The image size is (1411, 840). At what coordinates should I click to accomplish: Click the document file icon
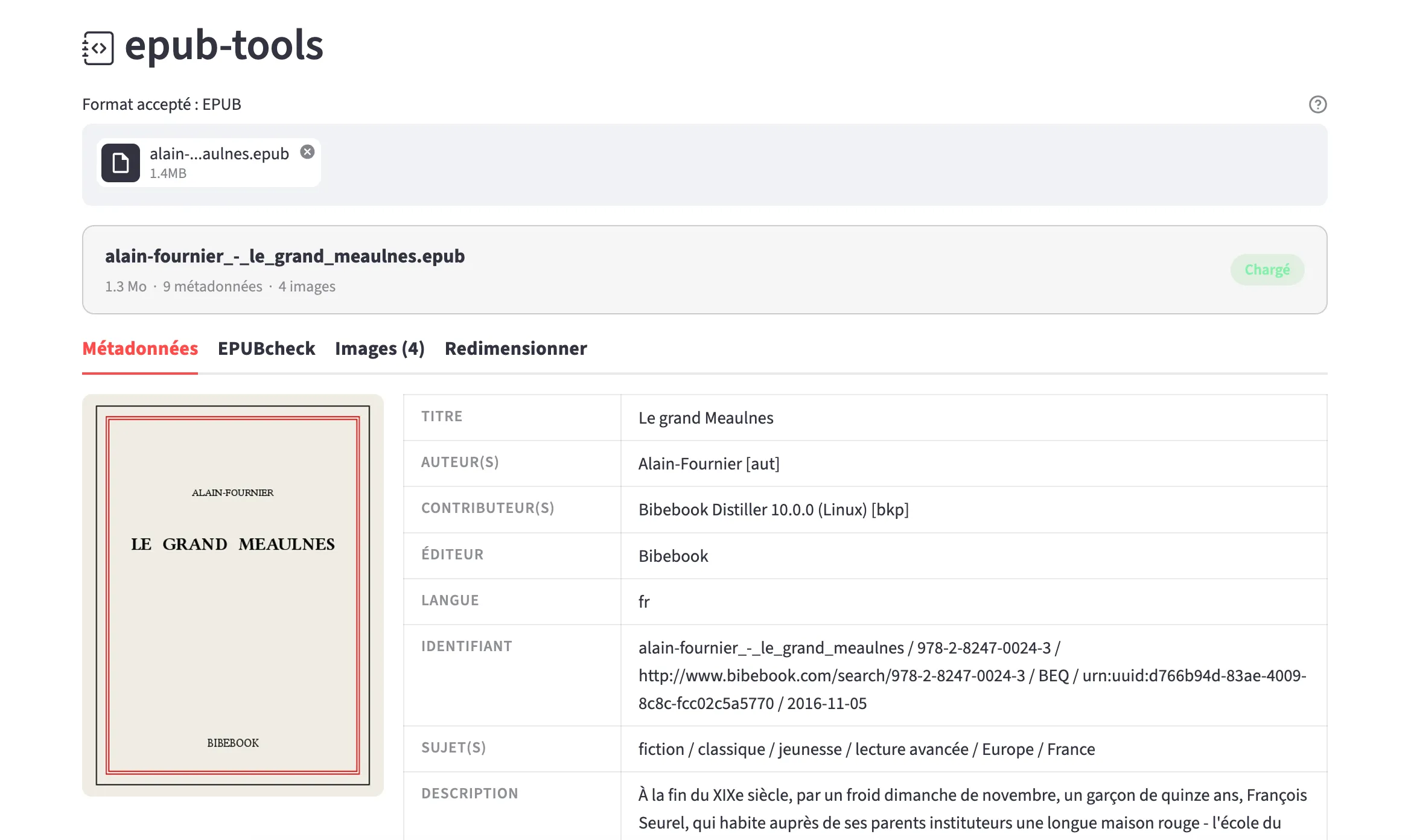click(x=121, y=163)
